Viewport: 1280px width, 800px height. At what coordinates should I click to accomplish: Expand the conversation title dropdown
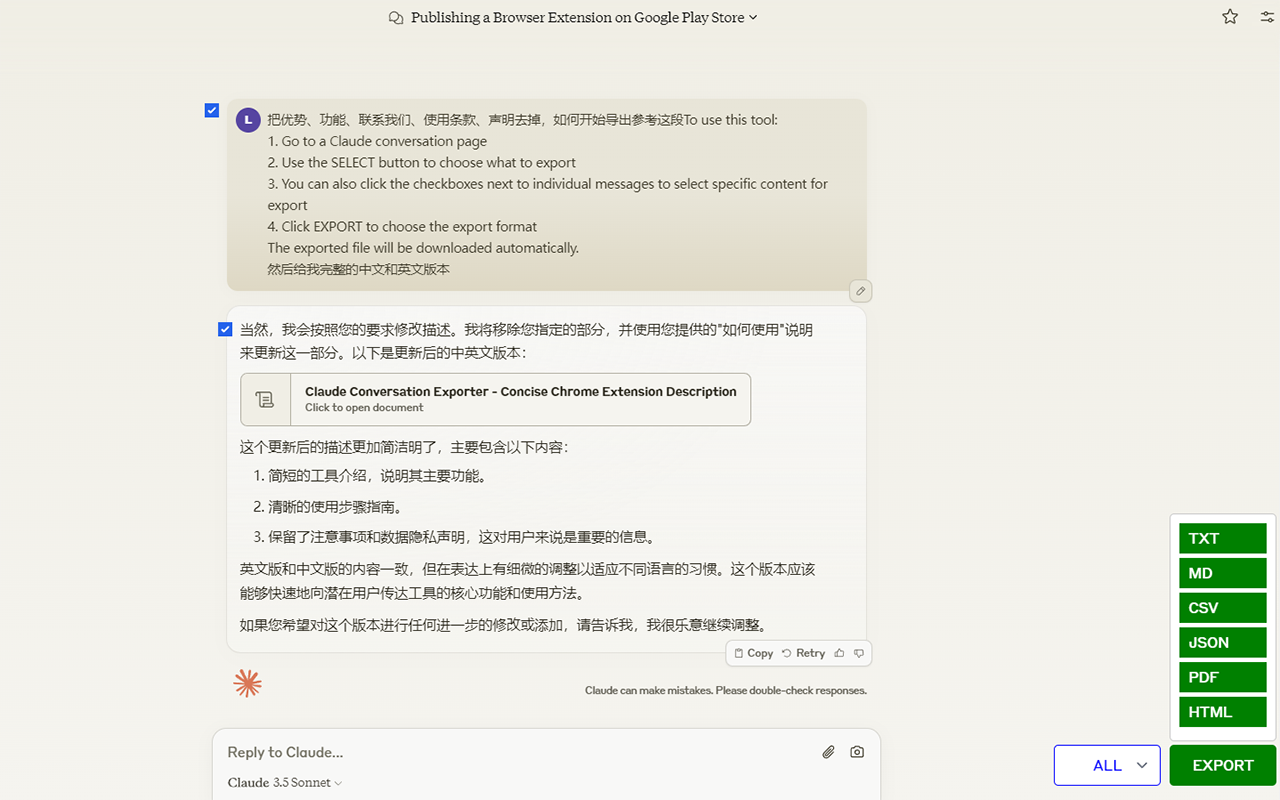click(x=753, y=18)
